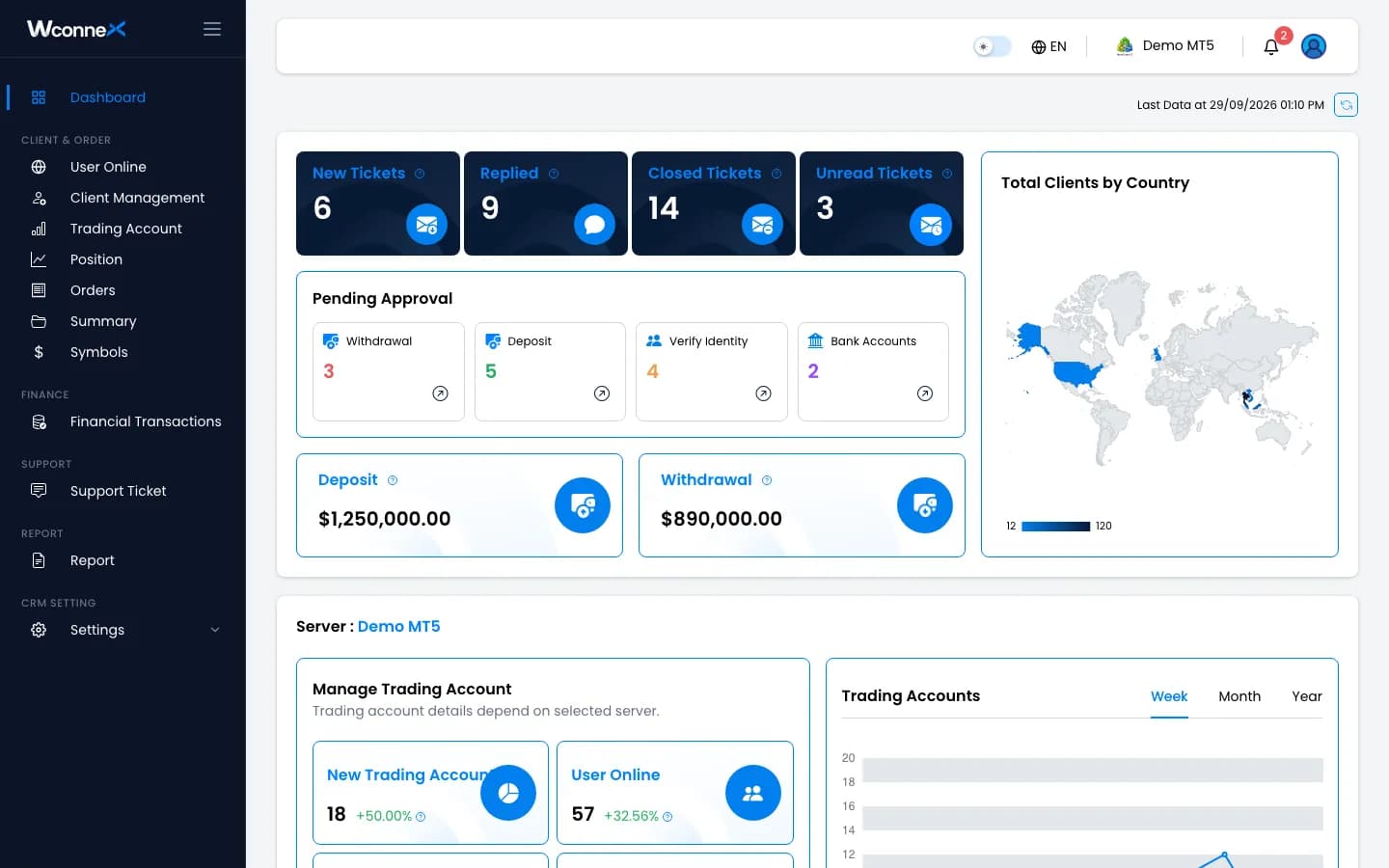
Task: Click the Trading Account bar chart icon
Action: point(39,229)
